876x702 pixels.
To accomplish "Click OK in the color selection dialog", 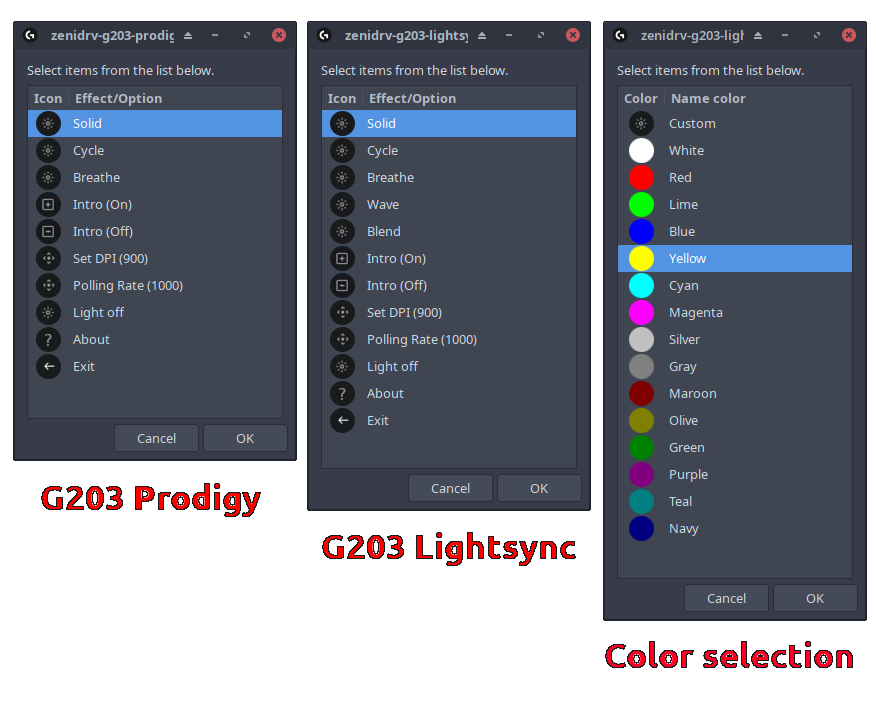I will coord(815,598).
